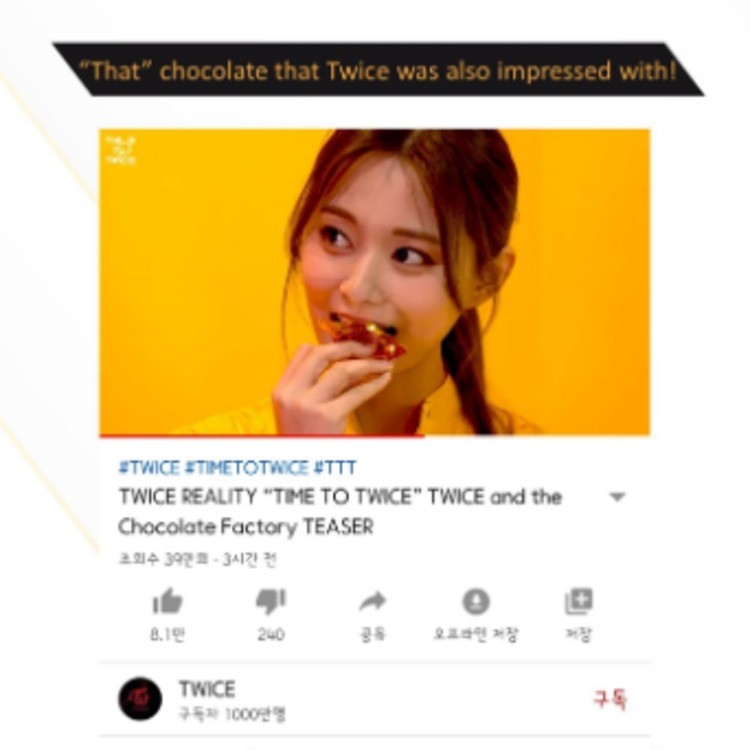Open the TWICE channel avatar
The height and width of the screenshot is (750, 750).
pyautogui.click(x=140, y=698)
